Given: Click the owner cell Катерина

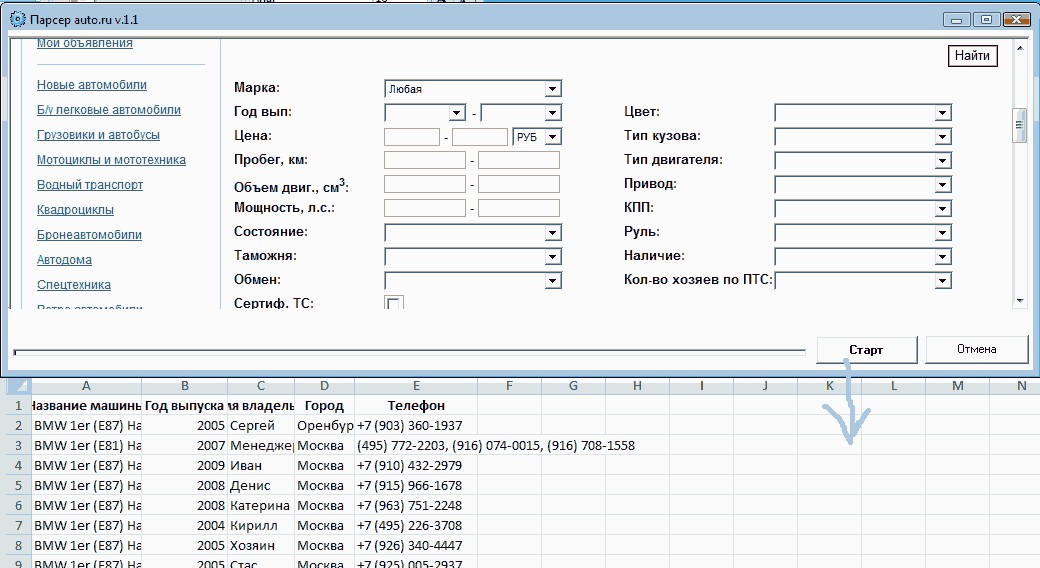Looking at the screenshot, I should [261, 506].
